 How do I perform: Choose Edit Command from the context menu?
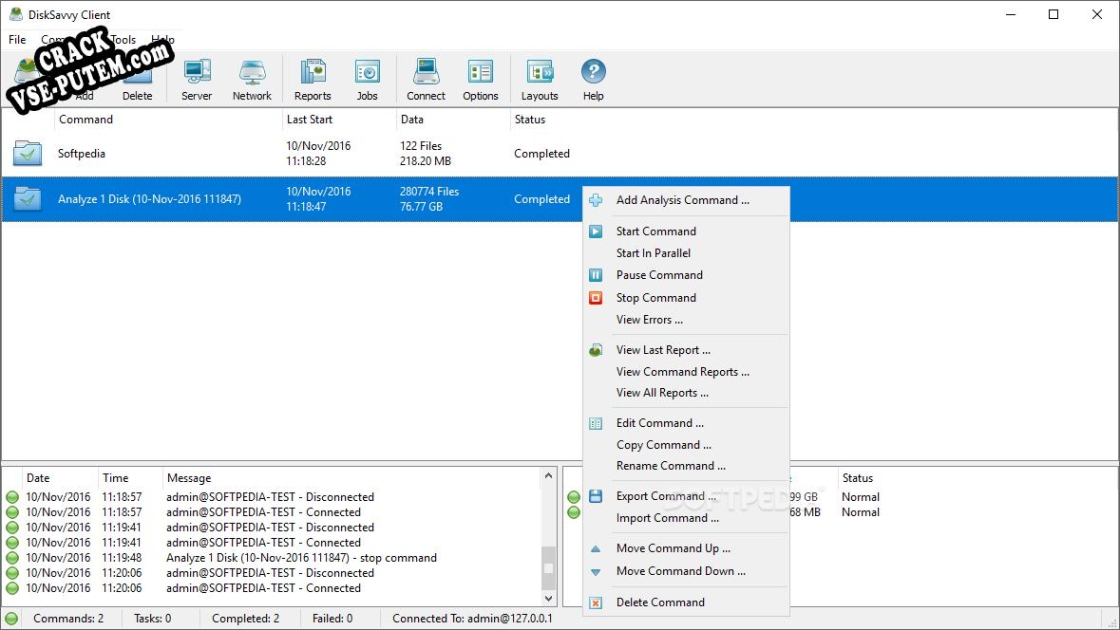tap(660, 423)
